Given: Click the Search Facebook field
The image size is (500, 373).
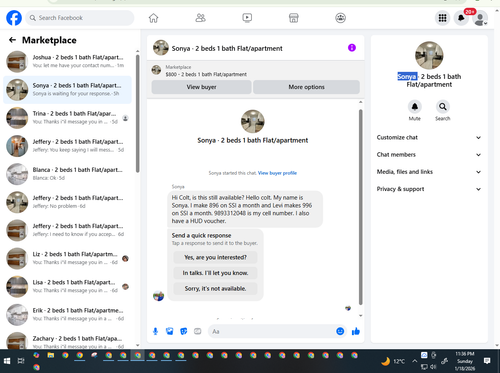Looking at the screenshot, I should pos(80,18).
